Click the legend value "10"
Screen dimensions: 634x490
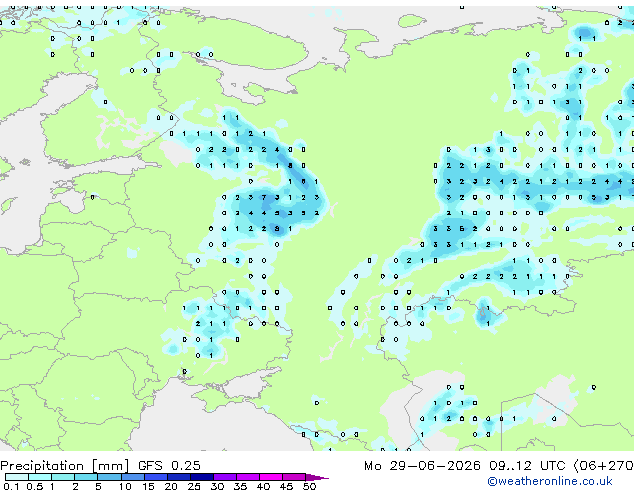click(125, 486)
